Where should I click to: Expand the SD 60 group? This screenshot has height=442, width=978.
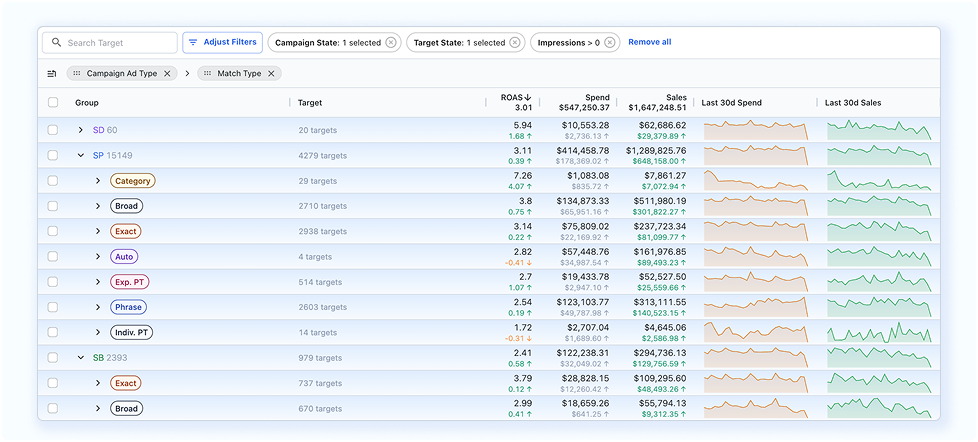(x=80, y=130)
